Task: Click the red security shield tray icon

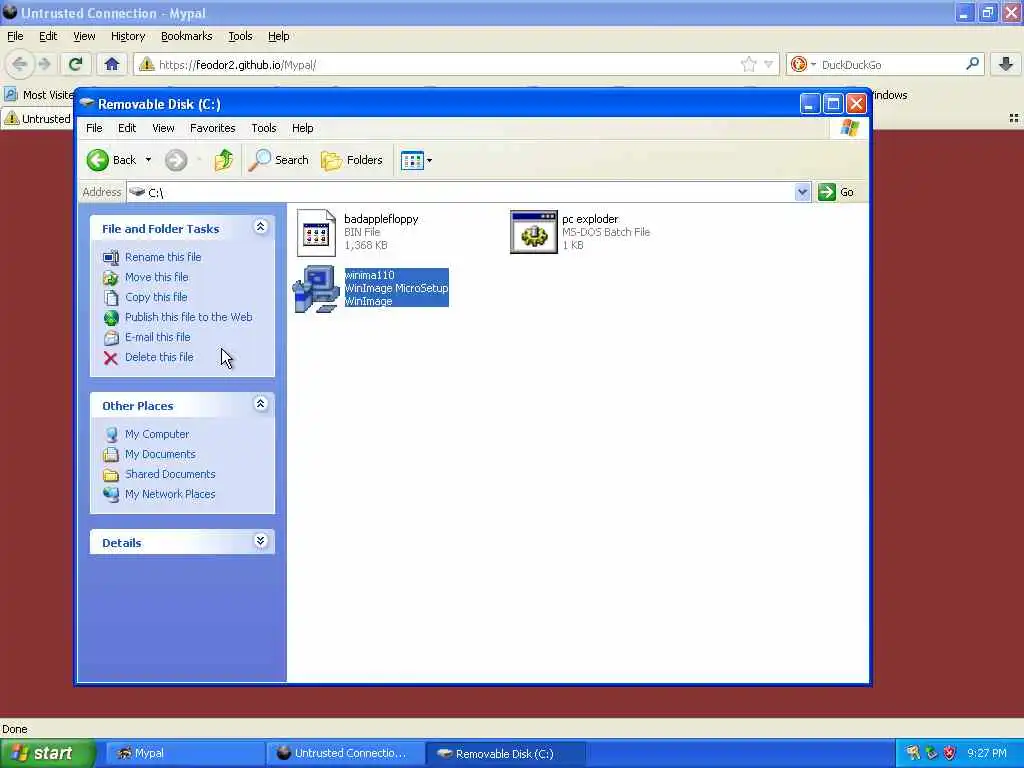Action: click(950, 753)
